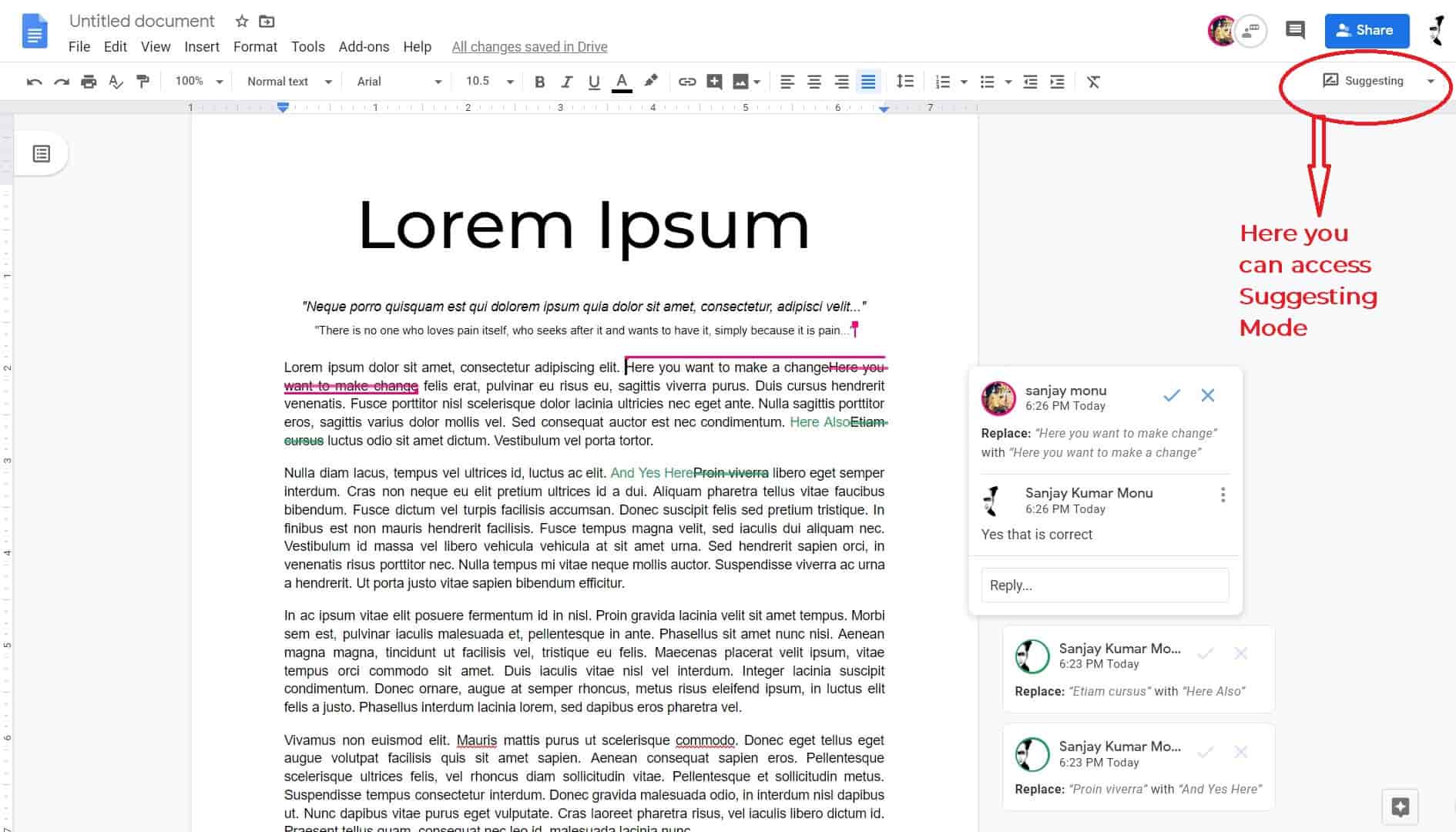This screenshot has width=1456, height=832.
Task: Open the zoom 100% dropdown
Action: click(199, 82)
